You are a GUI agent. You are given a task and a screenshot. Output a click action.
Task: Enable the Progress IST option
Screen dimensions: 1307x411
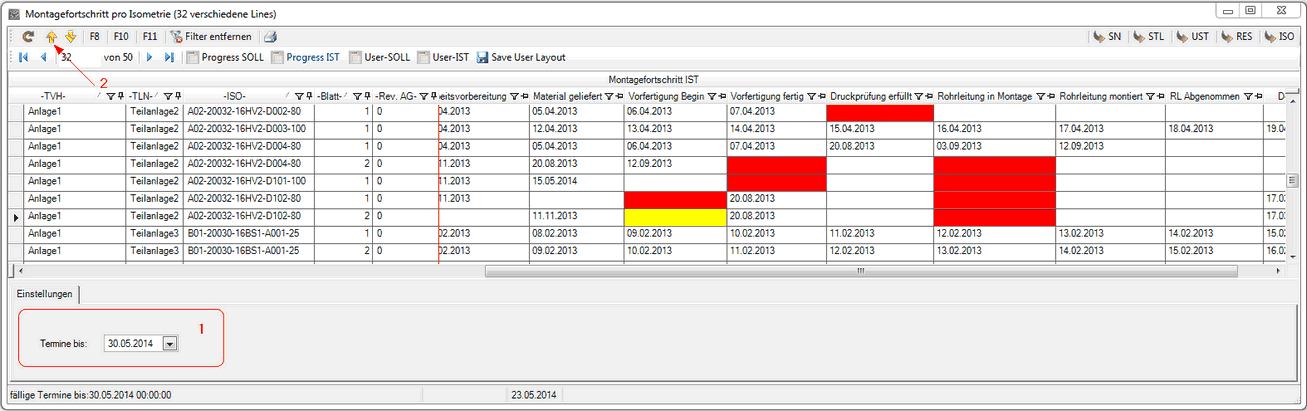click(x=278, y=58)
